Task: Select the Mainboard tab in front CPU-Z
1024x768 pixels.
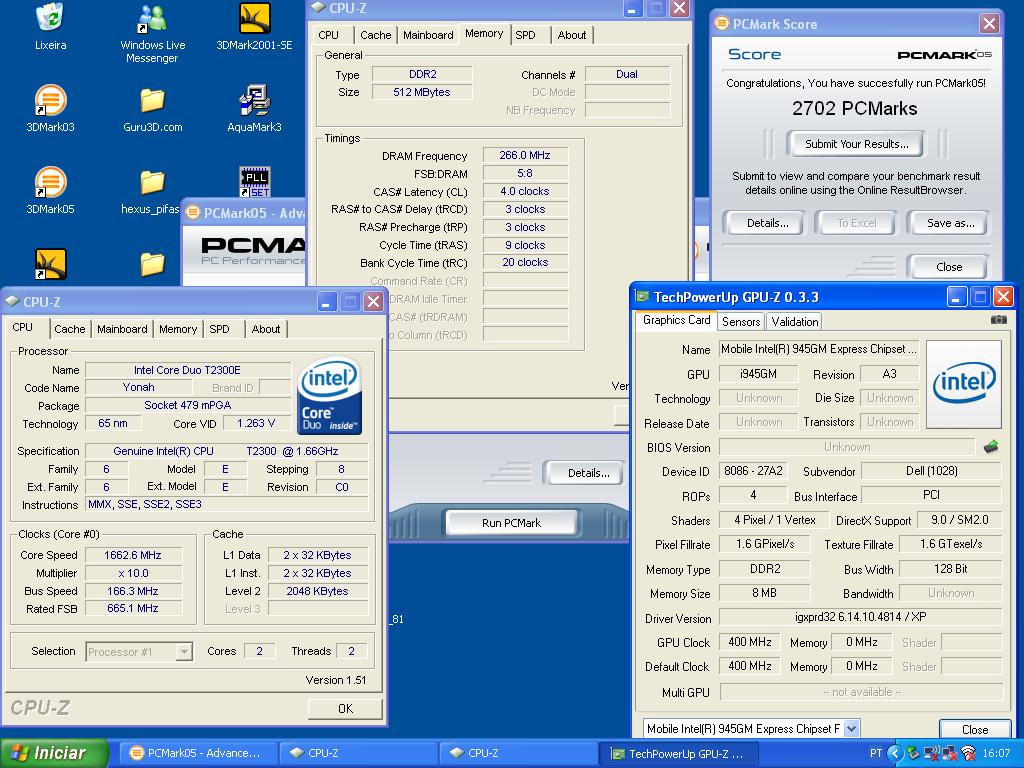Action: pos(122,329)
